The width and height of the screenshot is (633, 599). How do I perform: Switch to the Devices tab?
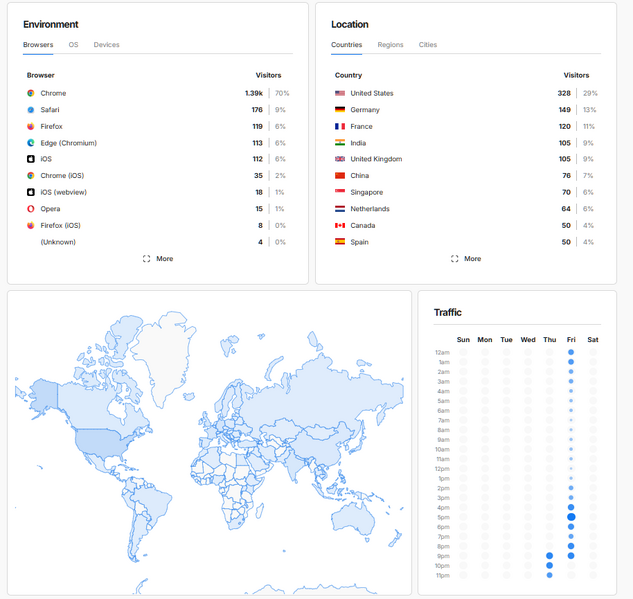coord(106,45)
